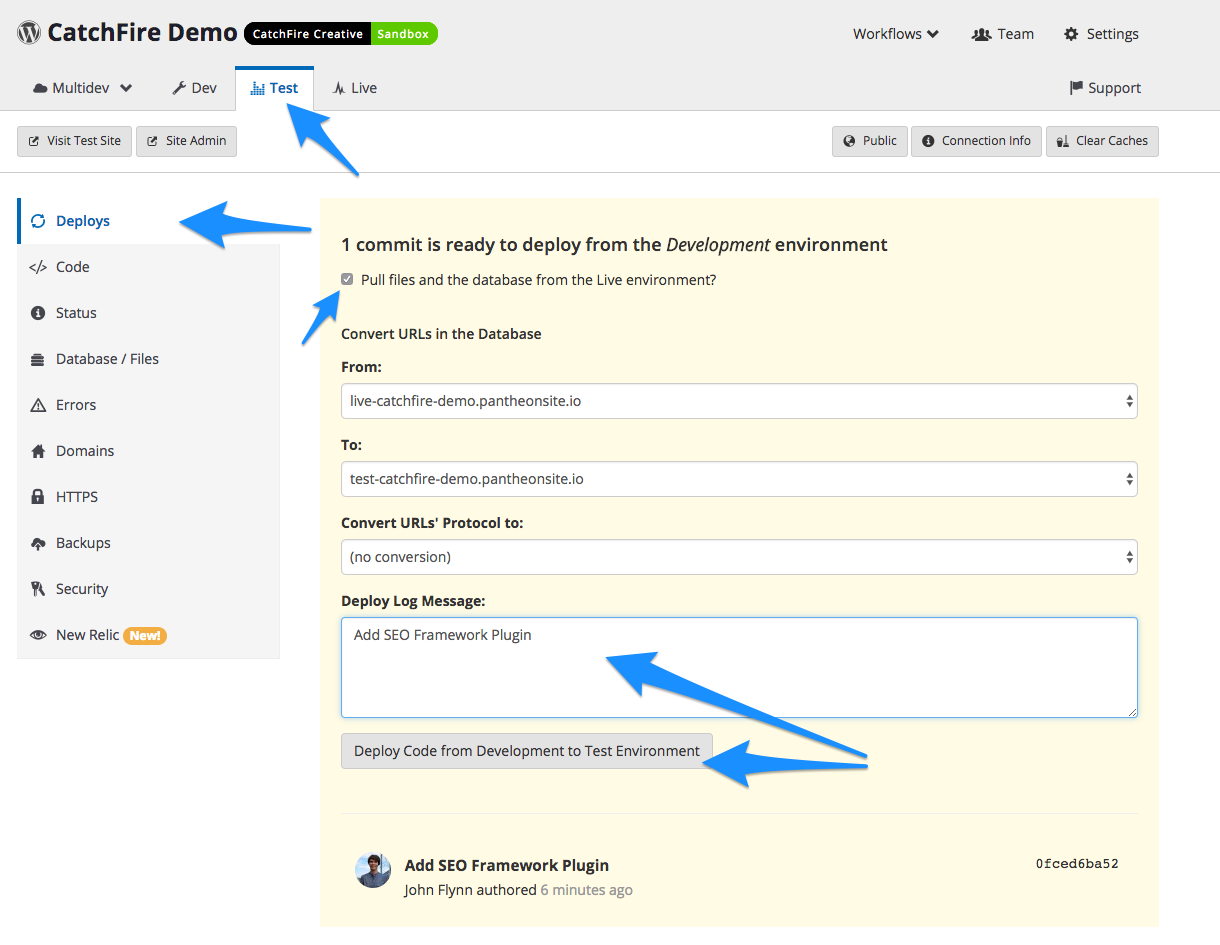Click the Backups cloud upload icon
This screenshot has height=945, width=1220.
(38, 543)
